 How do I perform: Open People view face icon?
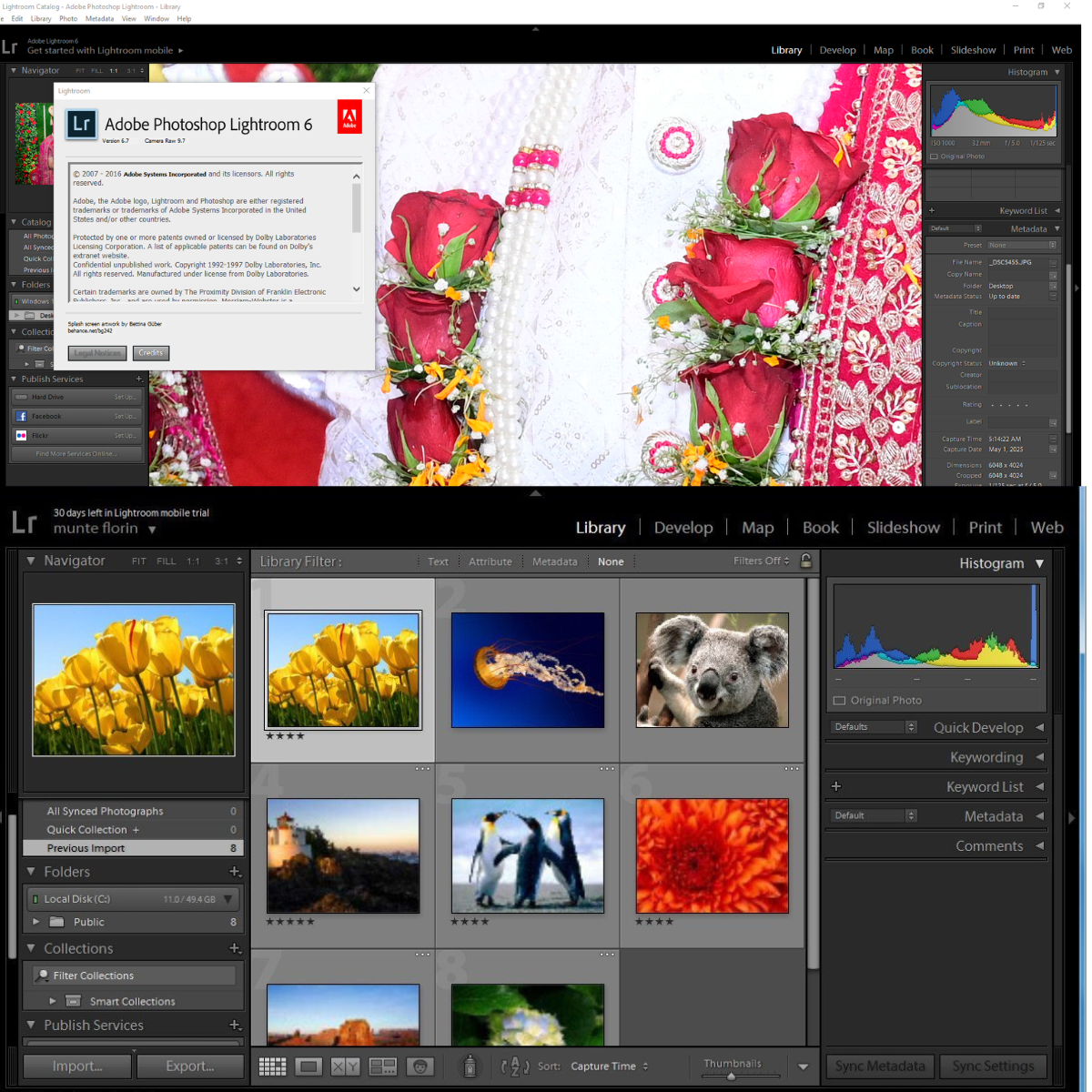(x=420, y=1067)
